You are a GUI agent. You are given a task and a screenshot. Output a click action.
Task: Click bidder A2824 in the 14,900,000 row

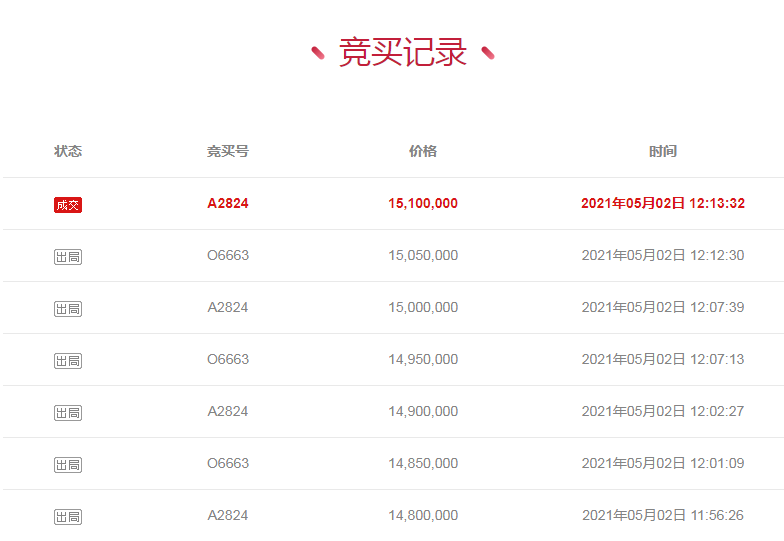pos(228,412)
